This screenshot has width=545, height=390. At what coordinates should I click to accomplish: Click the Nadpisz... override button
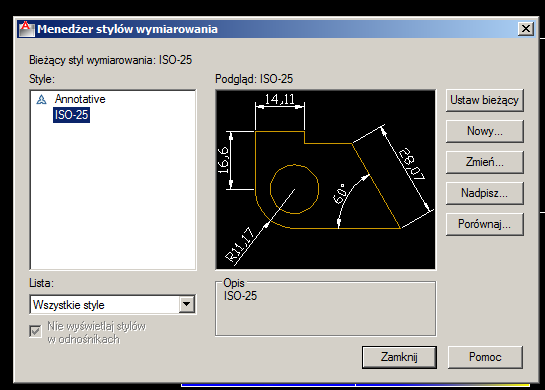point(485,193)
